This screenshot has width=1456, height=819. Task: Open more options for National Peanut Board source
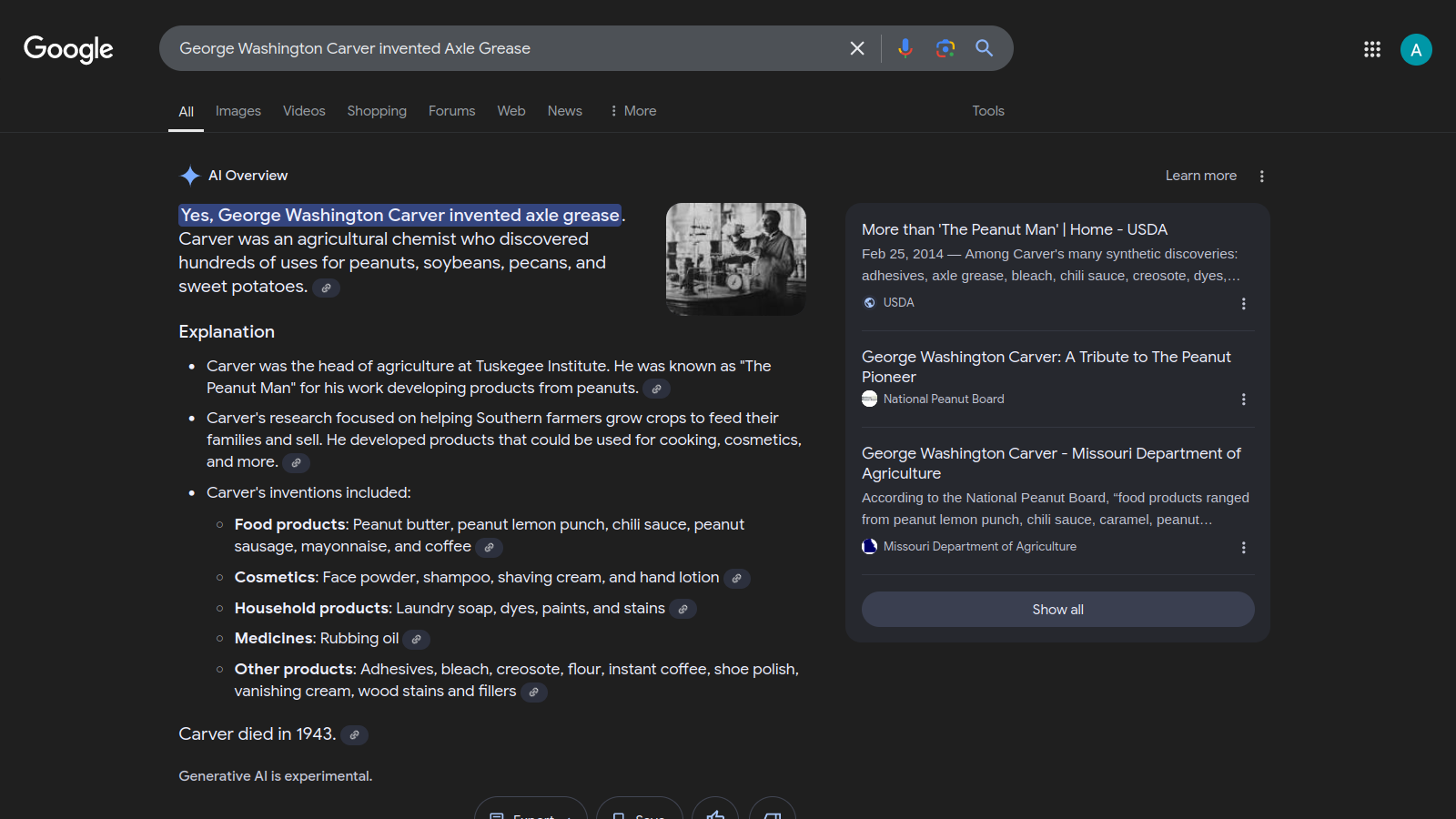click(x=1244, y=399)
